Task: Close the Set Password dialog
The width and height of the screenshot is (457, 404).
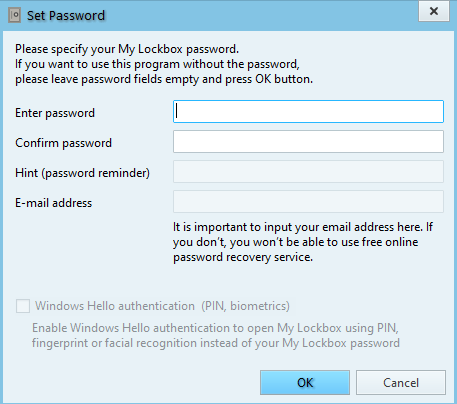Action: tap(434, 11)
